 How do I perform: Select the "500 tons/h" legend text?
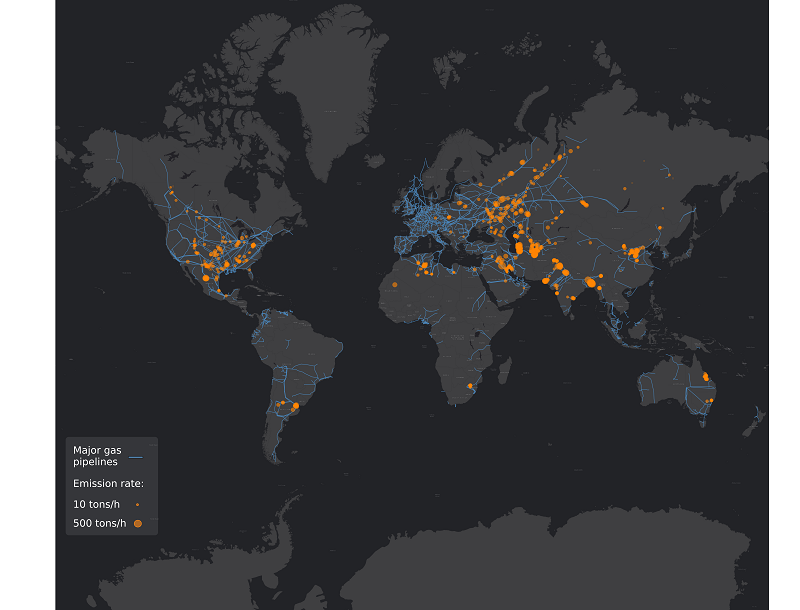point(99,523)
